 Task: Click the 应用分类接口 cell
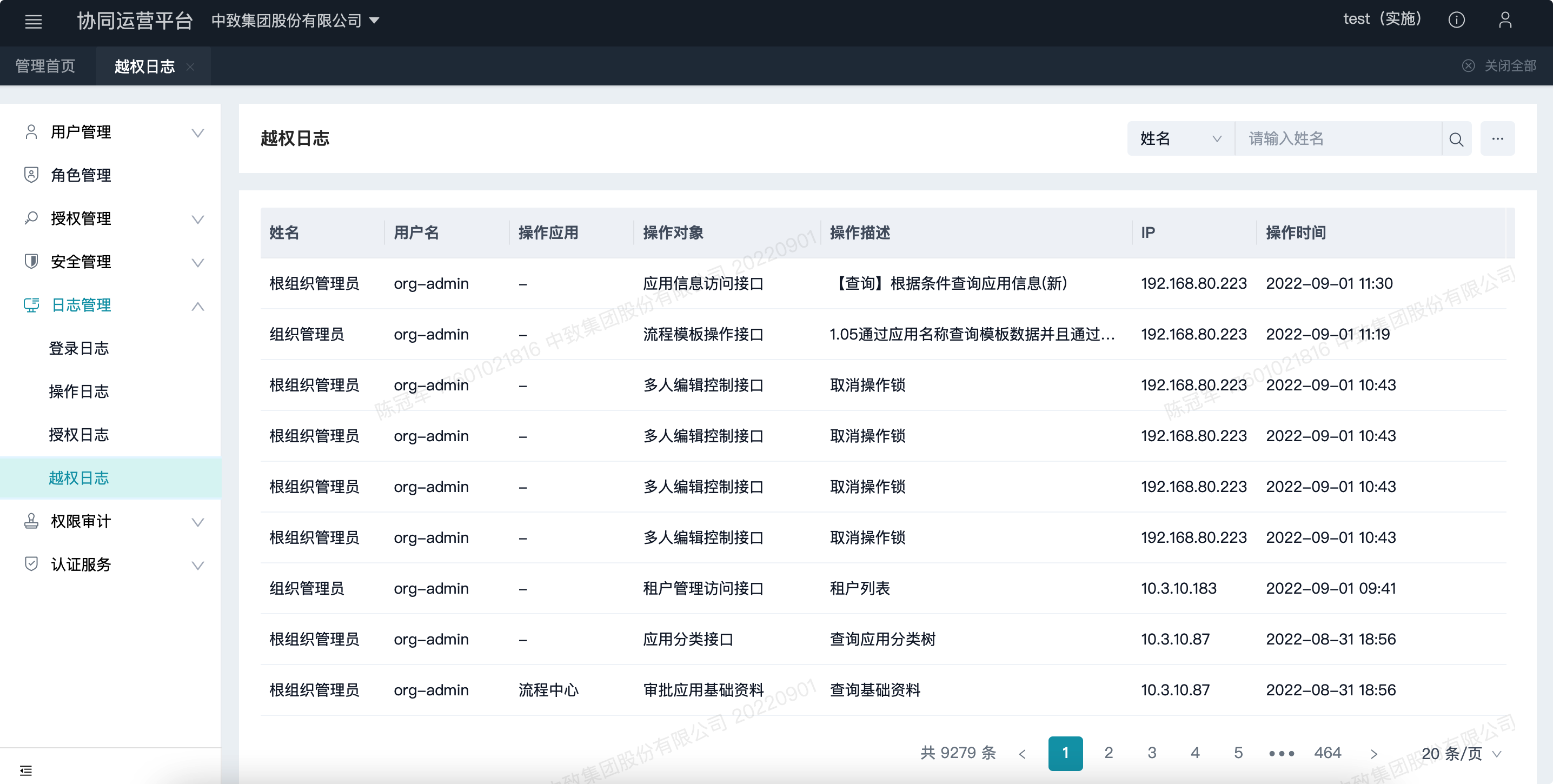688,640
